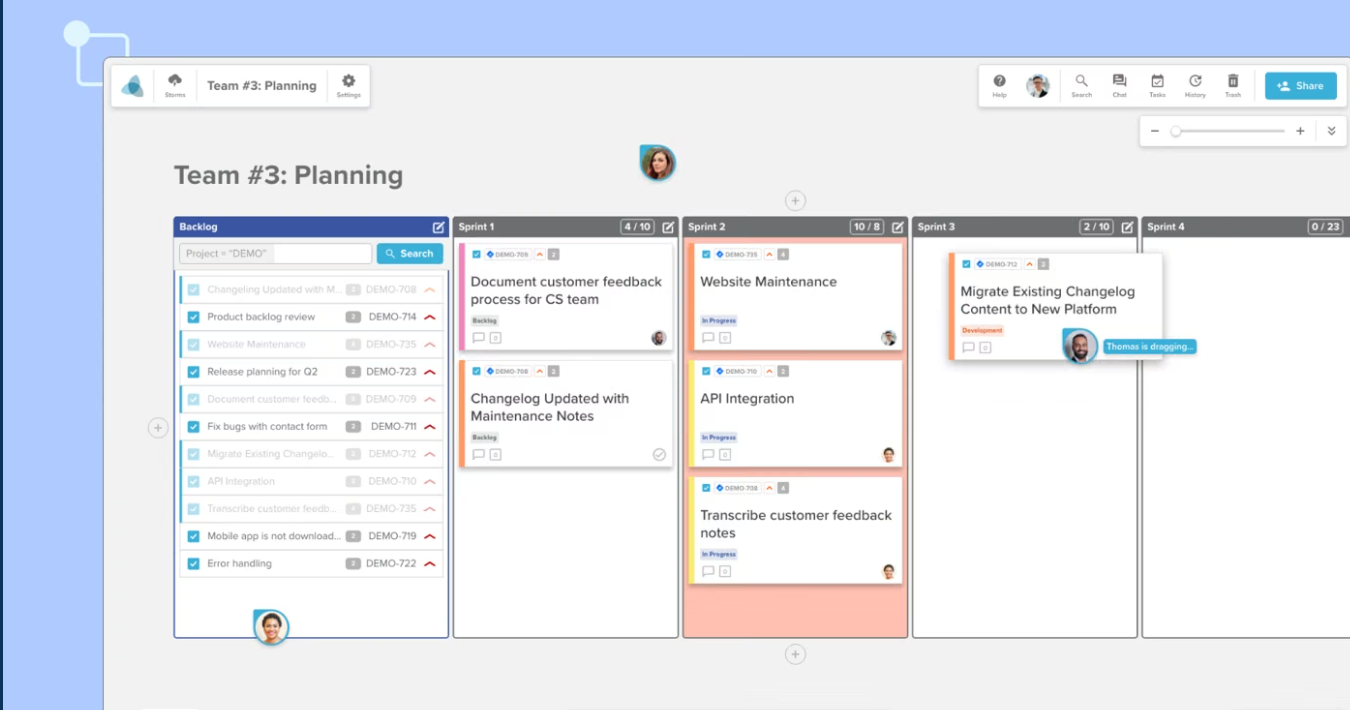Zoom out with the minus icon
Viewport: 1350px width, 710px height.
pos(1155,131)
